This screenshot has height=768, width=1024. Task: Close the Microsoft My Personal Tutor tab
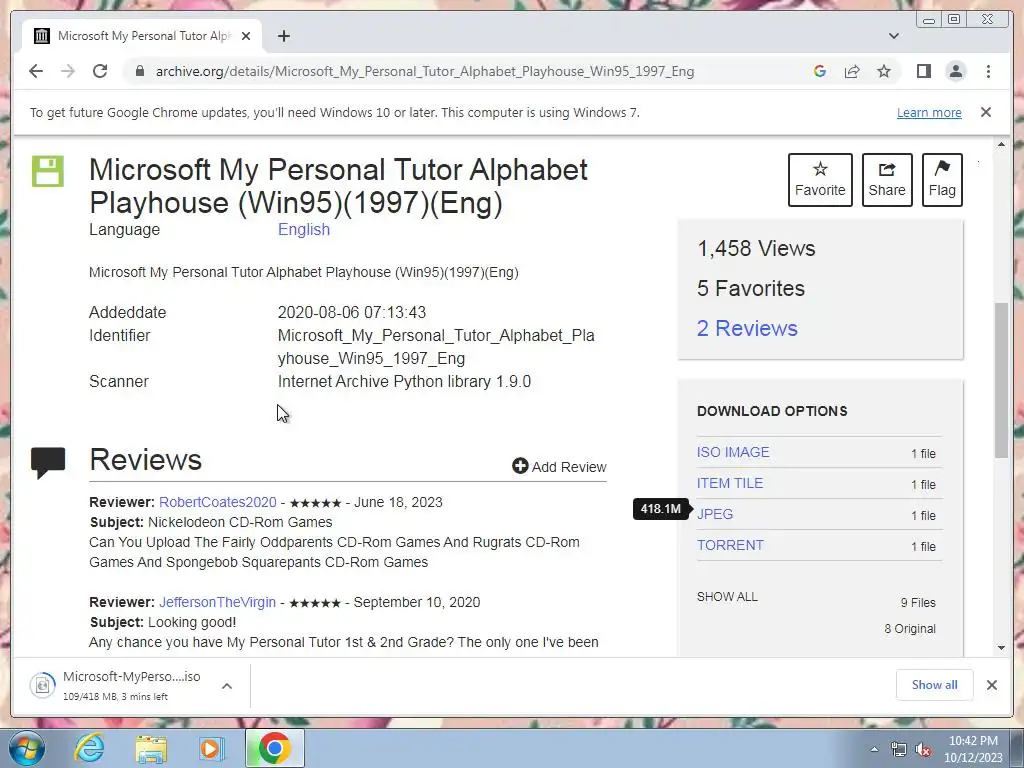coord(246,36)
